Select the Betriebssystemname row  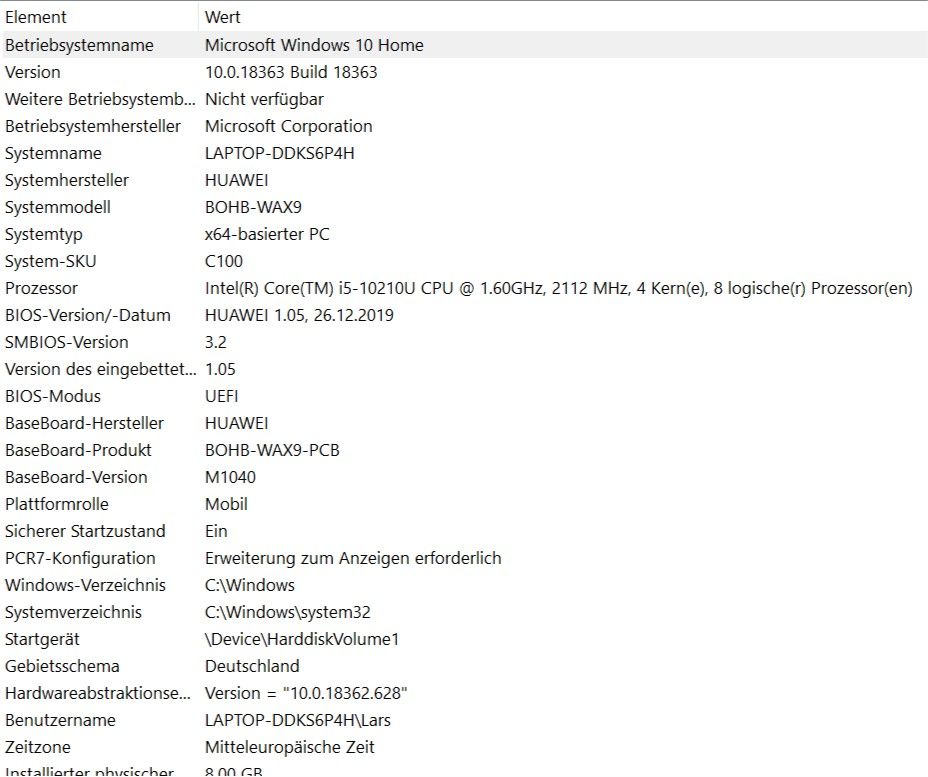tap(464, 45)
